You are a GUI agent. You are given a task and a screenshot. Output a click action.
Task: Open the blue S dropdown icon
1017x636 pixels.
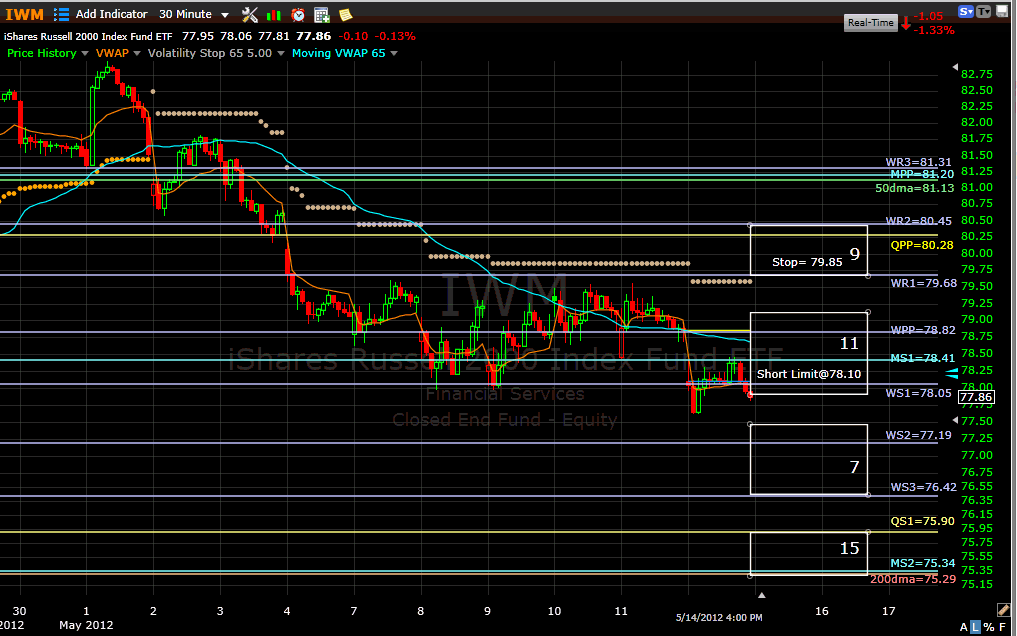tap(966, 11)
